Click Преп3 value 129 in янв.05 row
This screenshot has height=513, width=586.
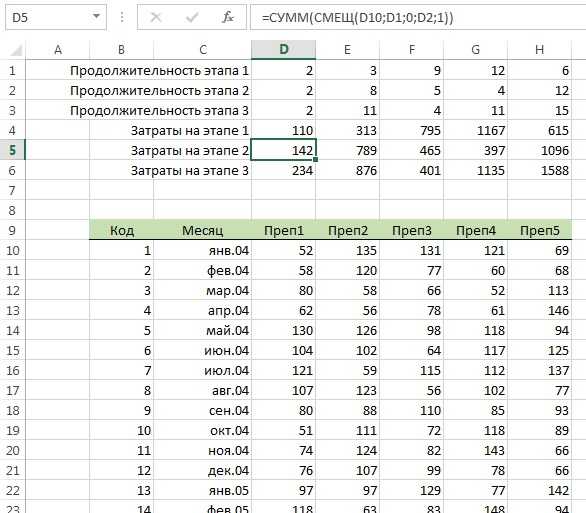[x=411, y=490]
